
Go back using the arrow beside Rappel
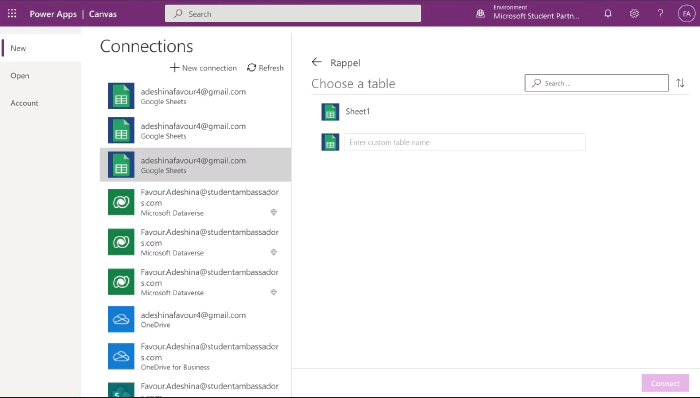click(317, 62)
